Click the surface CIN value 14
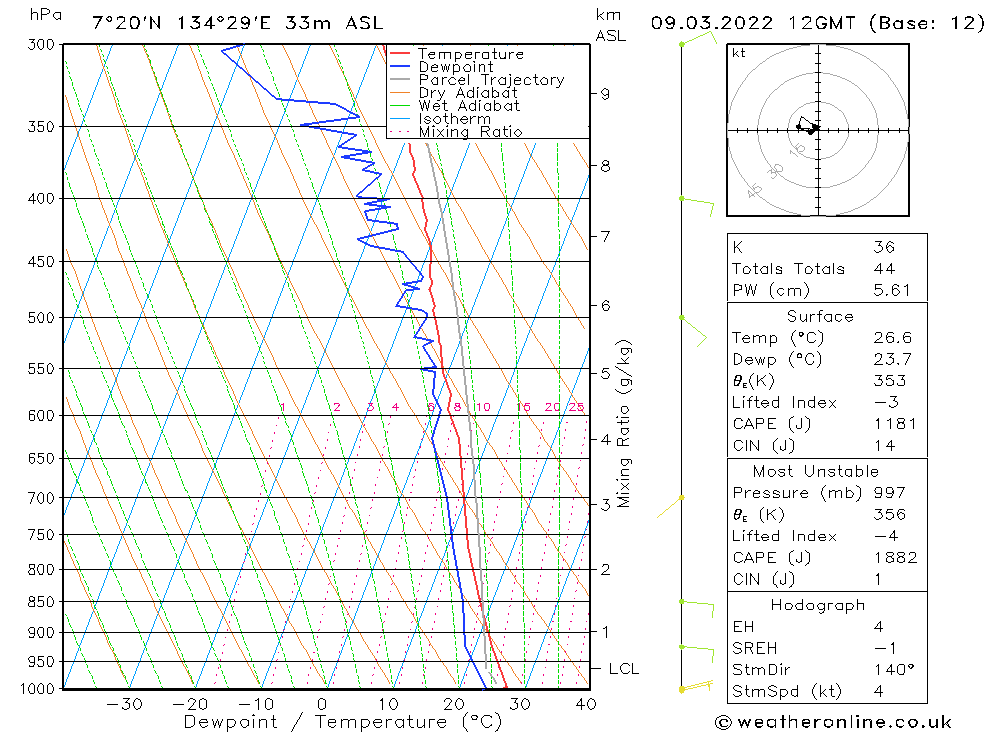Viewport: 1000px width, 733px height. (x=885, y=446)
